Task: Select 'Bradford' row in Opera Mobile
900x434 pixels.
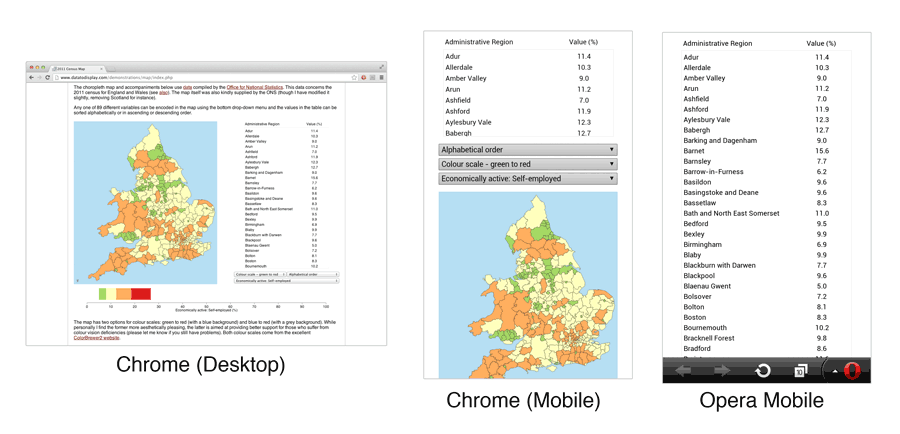Action: point(766,348)
